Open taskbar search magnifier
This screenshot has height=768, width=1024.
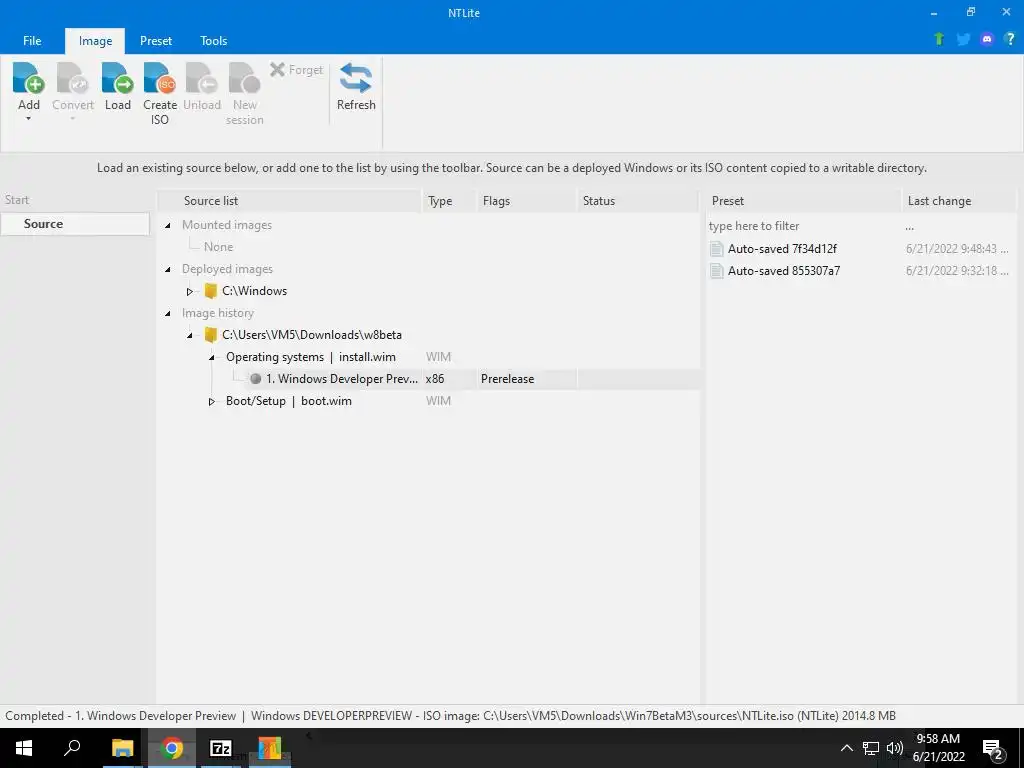click(72, 748)
